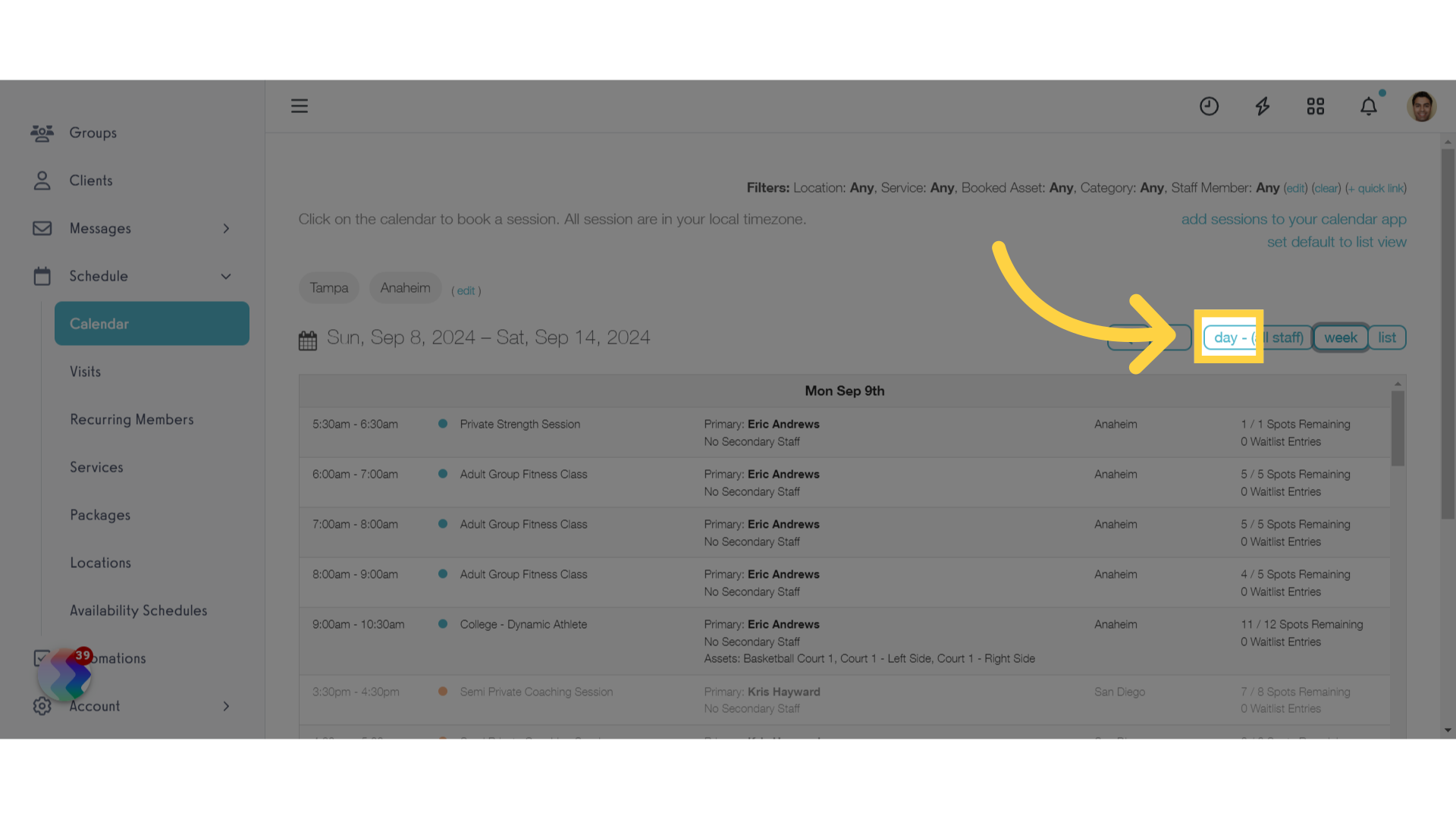Click 4 / 5 Spots Remaining text

[1295, 574]
